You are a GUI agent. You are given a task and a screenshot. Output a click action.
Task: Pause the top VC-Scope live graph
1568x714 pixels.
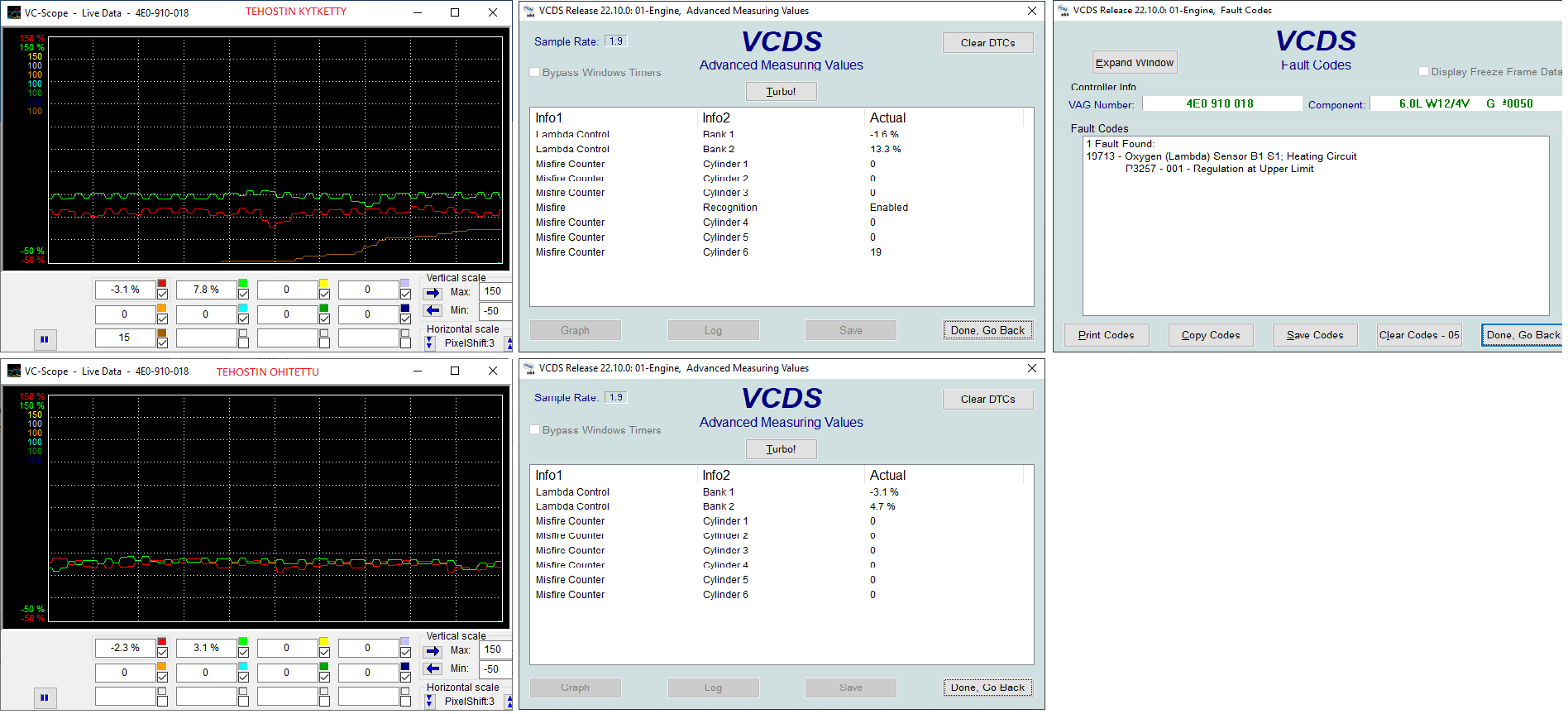point(45,339)
